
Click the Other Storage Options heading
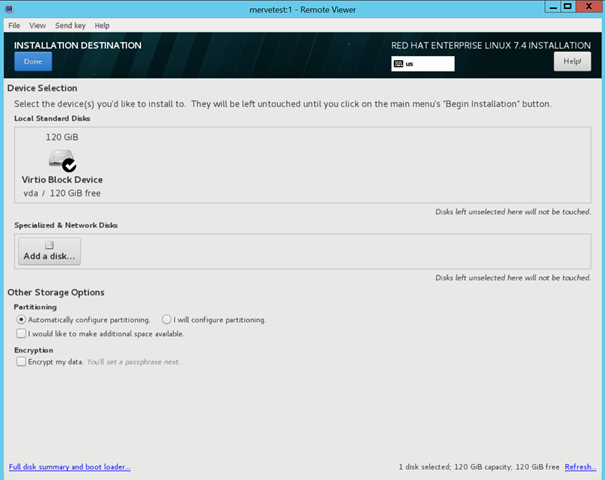tap(56, 292)
